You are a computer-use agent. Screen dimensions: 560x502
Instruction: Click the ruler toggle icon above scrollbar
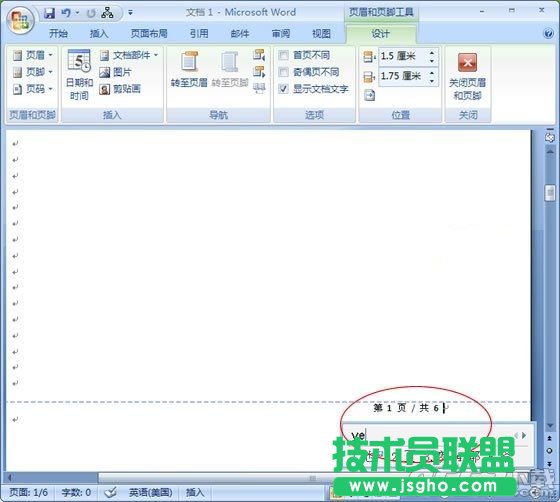(x=550, y=136)
